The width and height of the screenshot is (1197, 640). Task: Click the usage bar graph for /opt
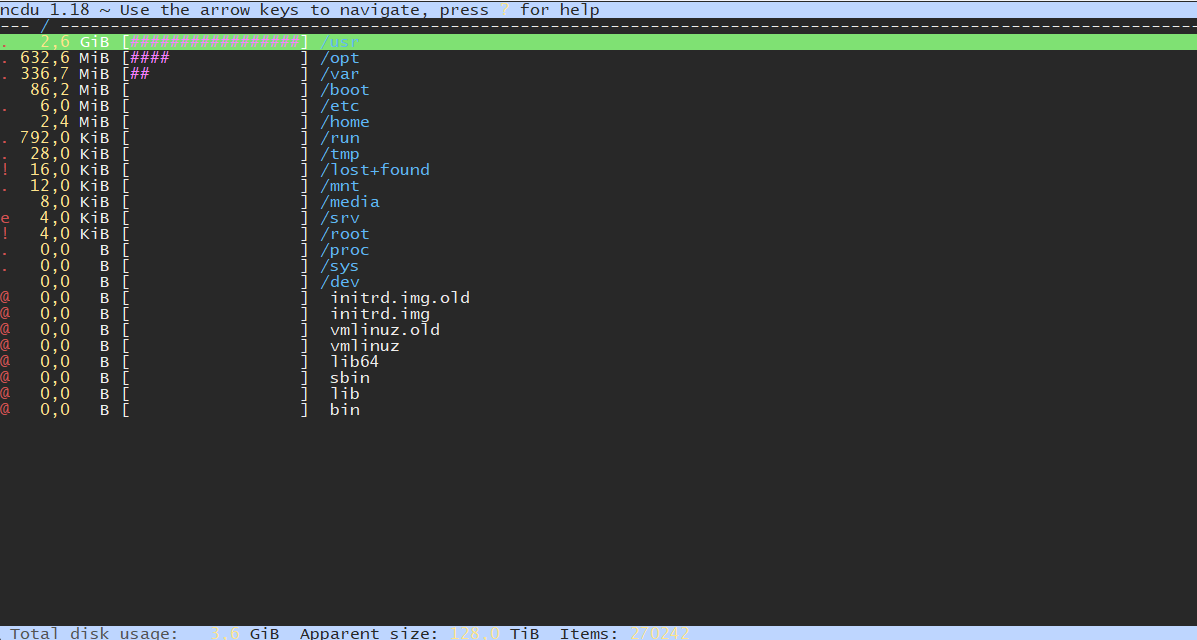coord(215,58)
